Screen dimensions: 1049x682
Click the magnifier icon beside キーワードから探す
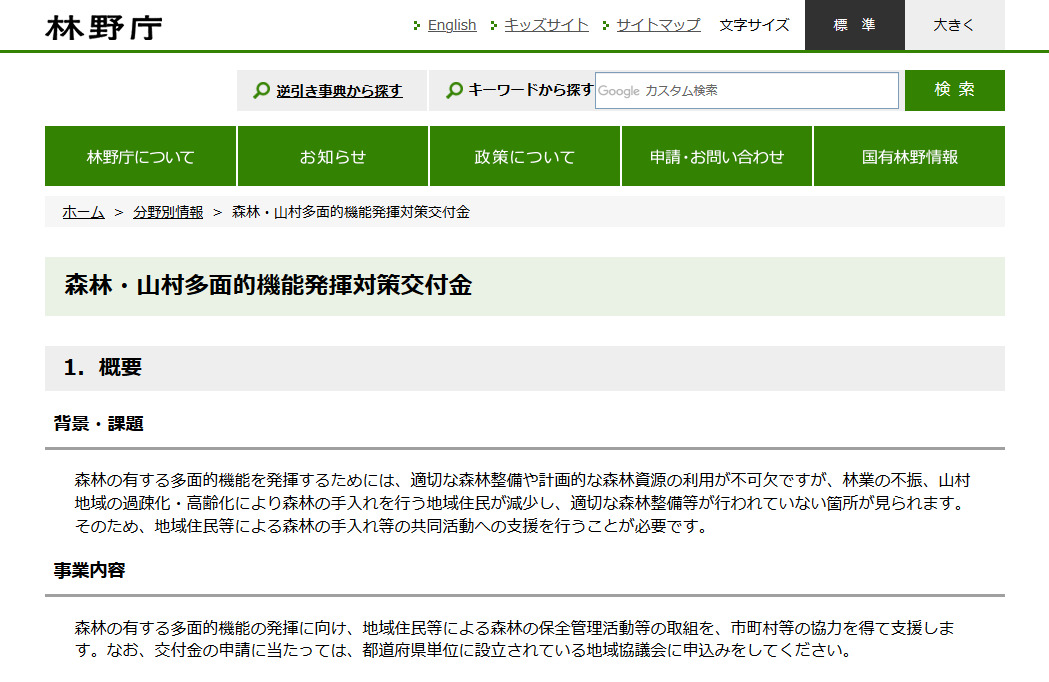tap(454, 91)
